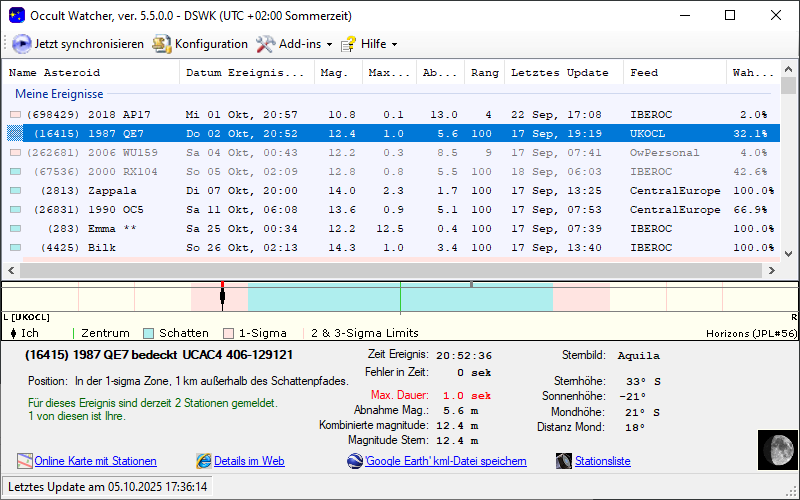Click the Google Earth globe icon
The image size is (800, 500).
[x=355, y=461]
